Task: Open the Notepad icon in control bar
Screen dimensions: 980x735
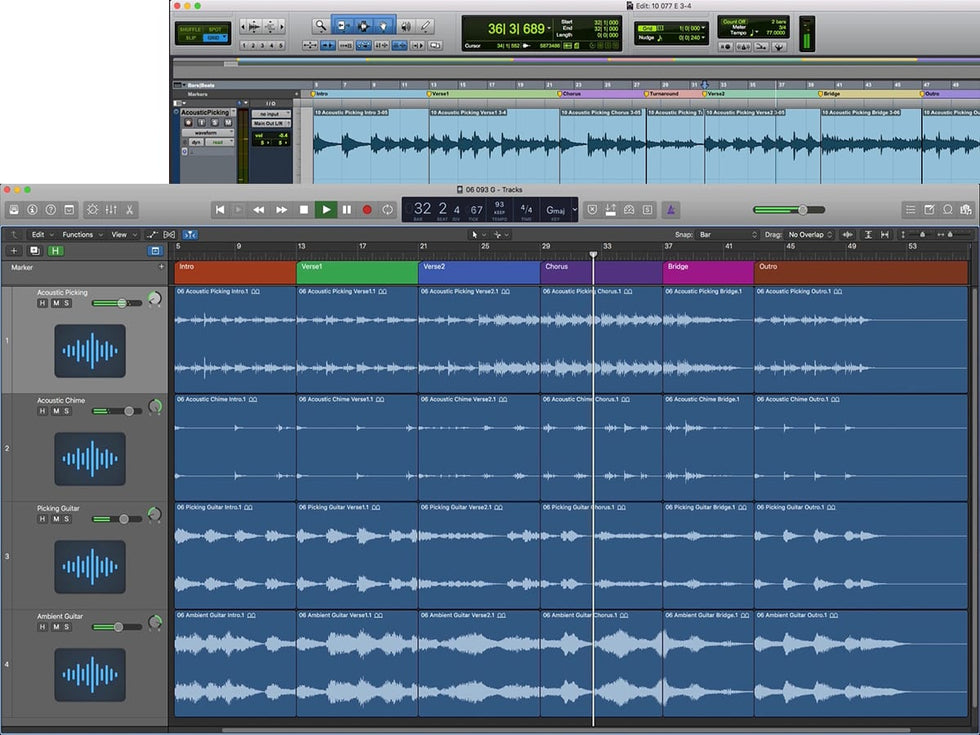Action: pyautogui.click(x=929, y=209)
